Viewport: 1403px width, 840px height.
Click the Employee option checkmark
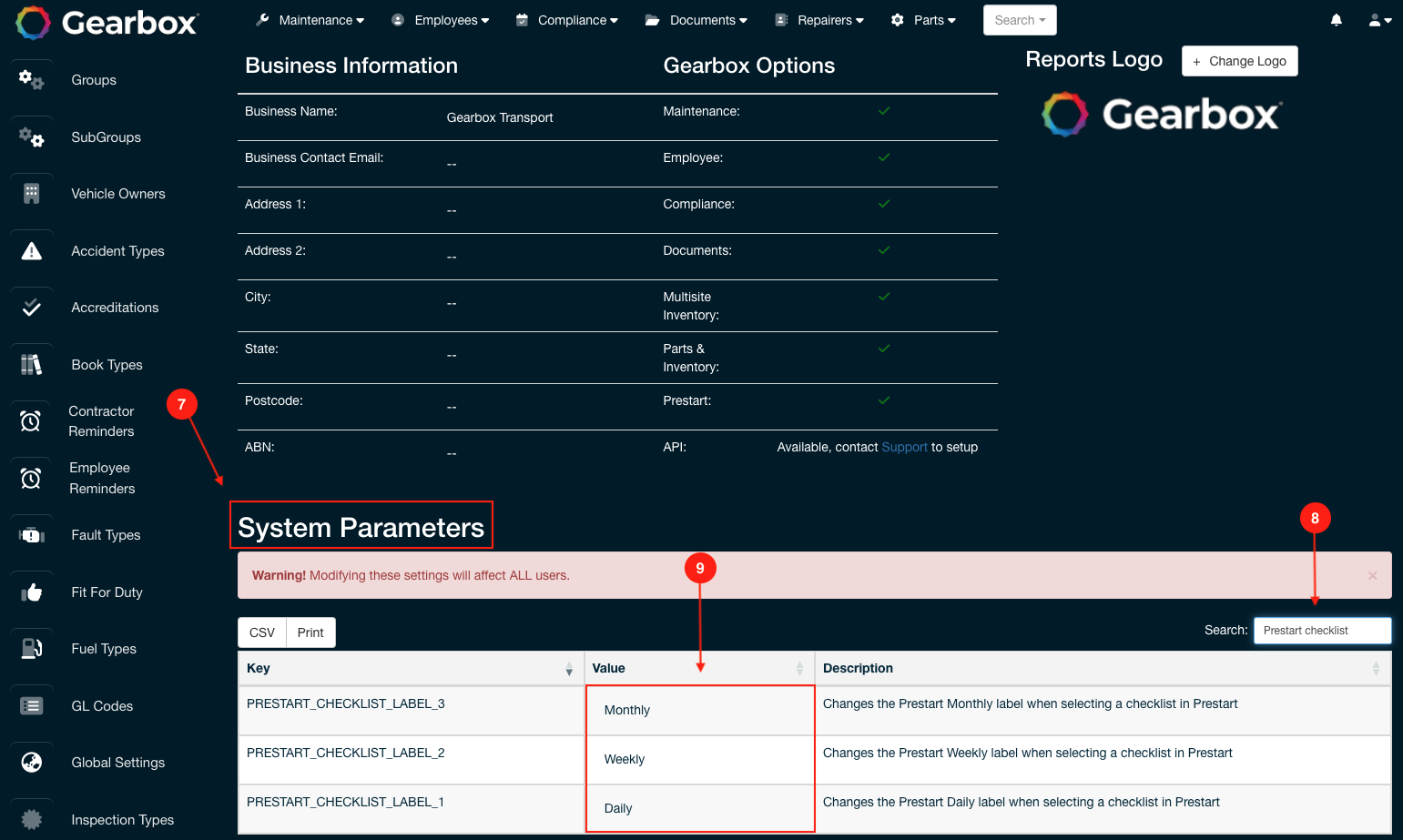coord(884,157)
